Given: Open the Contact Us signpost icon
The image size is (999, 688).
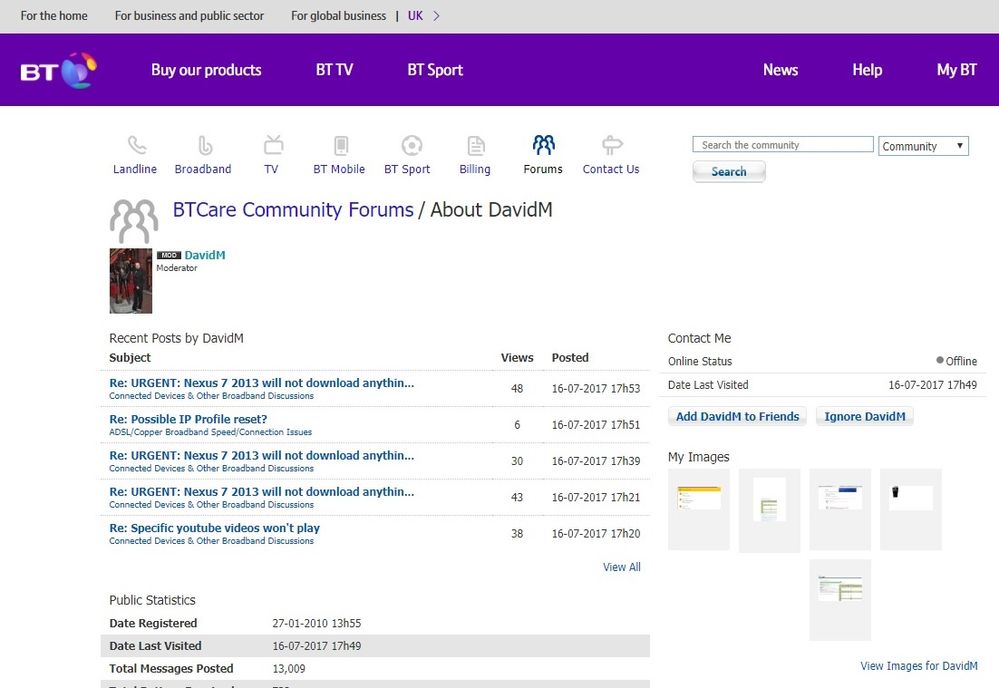Looking at the screenshot, I should coord(612,145).
